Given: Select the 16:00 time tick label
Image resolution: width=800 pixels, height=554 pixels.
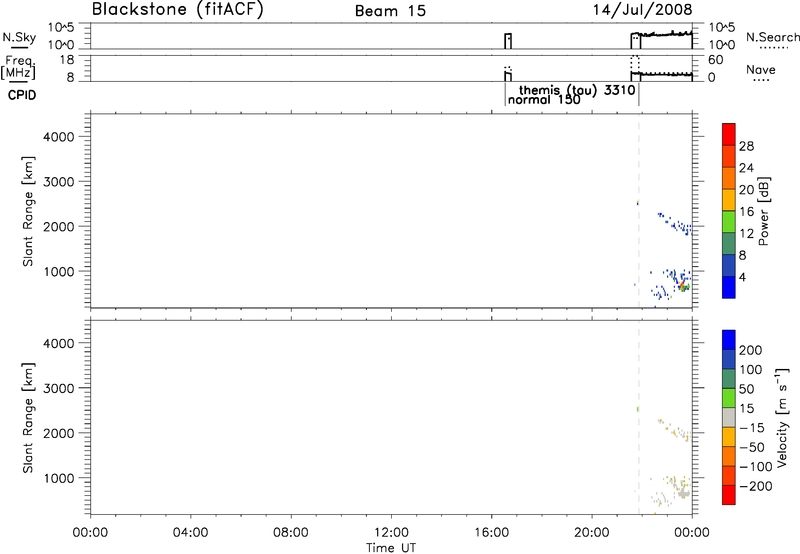Looking at the screenshot, I should coord(491,533).
